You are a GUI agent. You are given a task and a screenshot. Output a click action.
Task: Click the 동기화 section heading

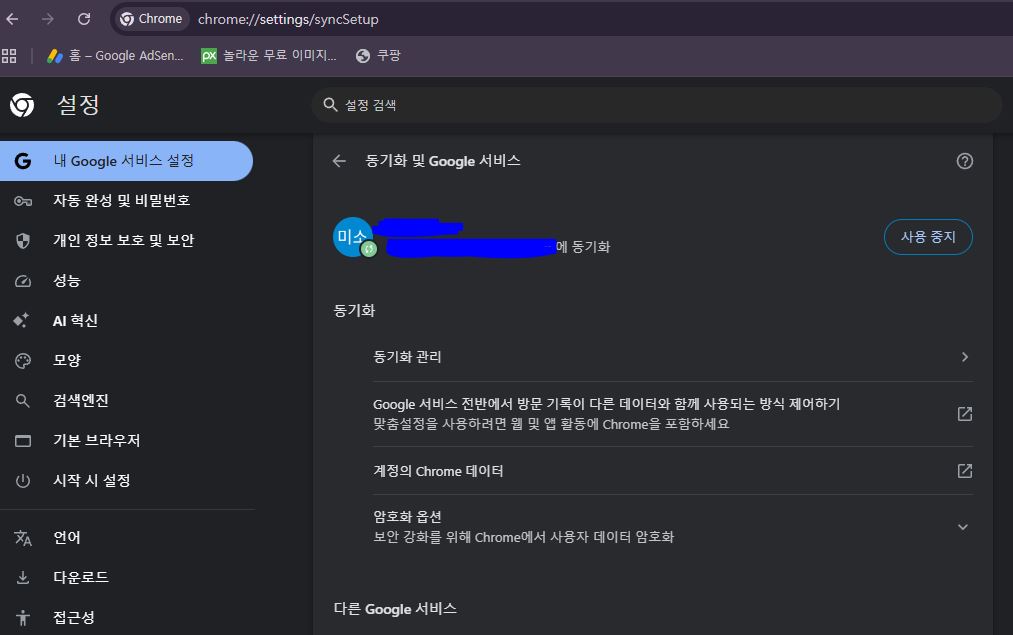[x=354, y=311]
